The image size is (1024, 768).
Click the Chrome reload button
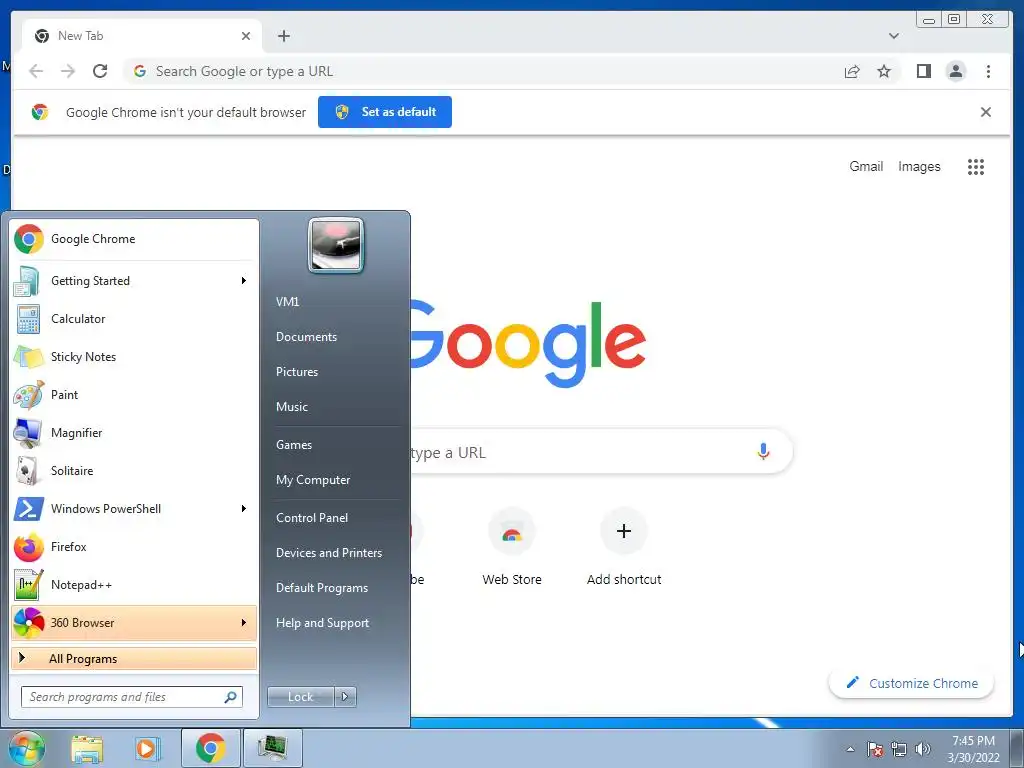(x=100, y=71)
